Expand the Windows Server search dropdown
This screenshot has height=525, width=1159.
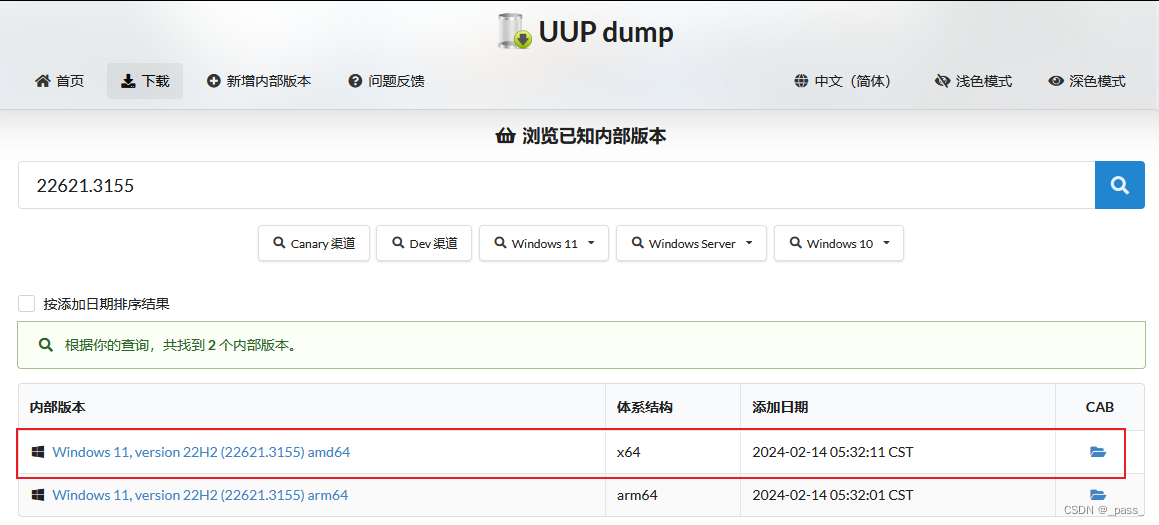point(692,243)
